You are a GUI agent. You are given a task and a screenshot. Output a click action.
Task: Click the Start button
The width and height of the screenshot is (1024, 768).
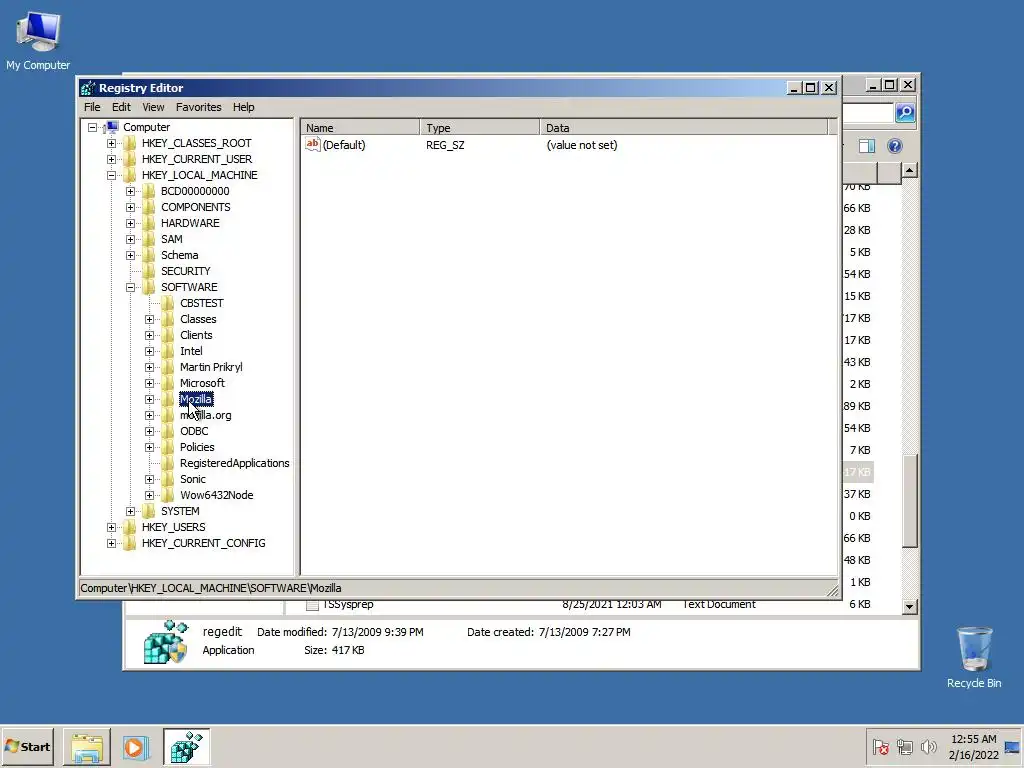click(27, 746)
